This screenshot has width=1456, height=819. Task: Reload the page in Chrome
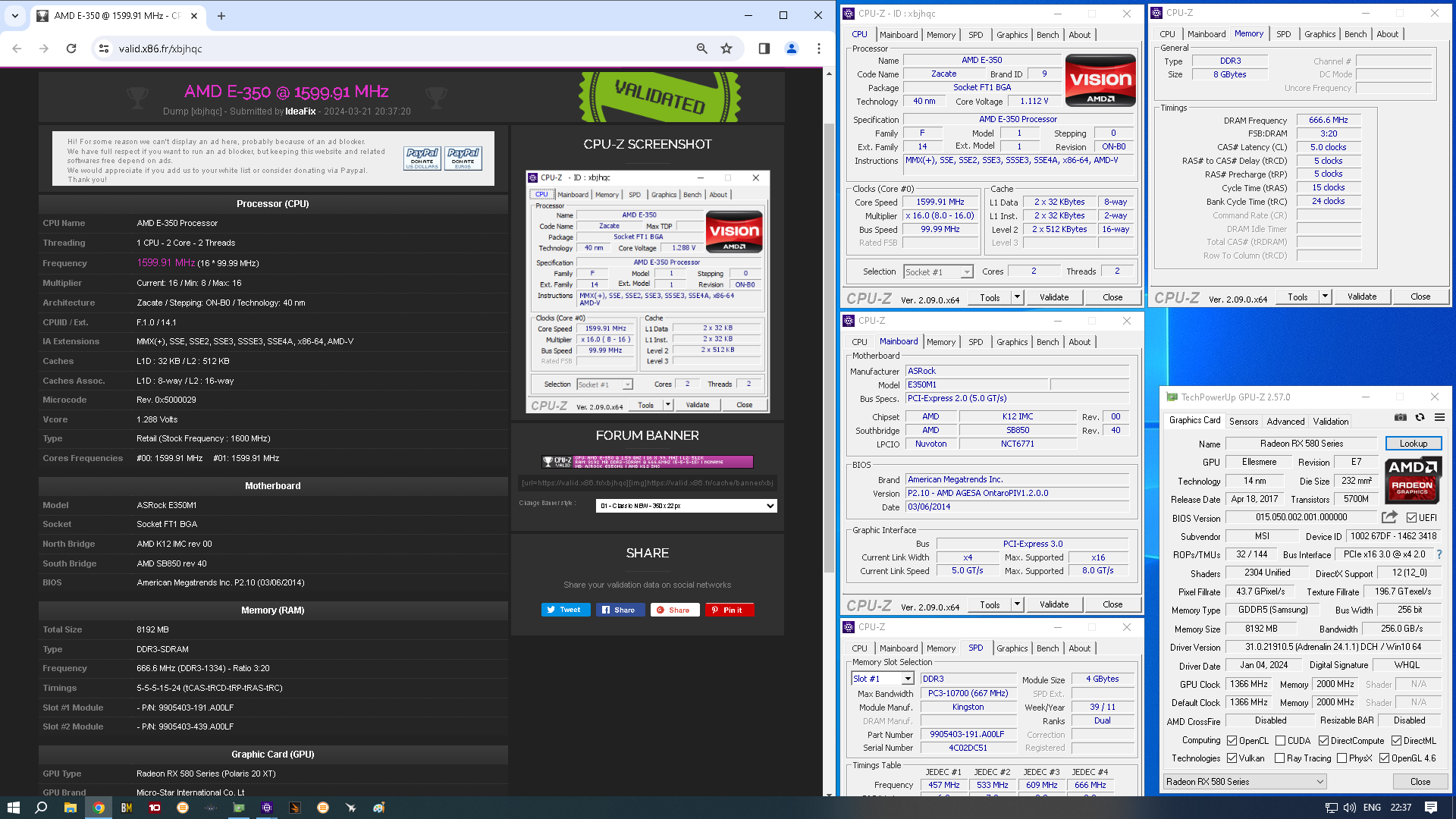pyautogui.click(x=71, y=49)
